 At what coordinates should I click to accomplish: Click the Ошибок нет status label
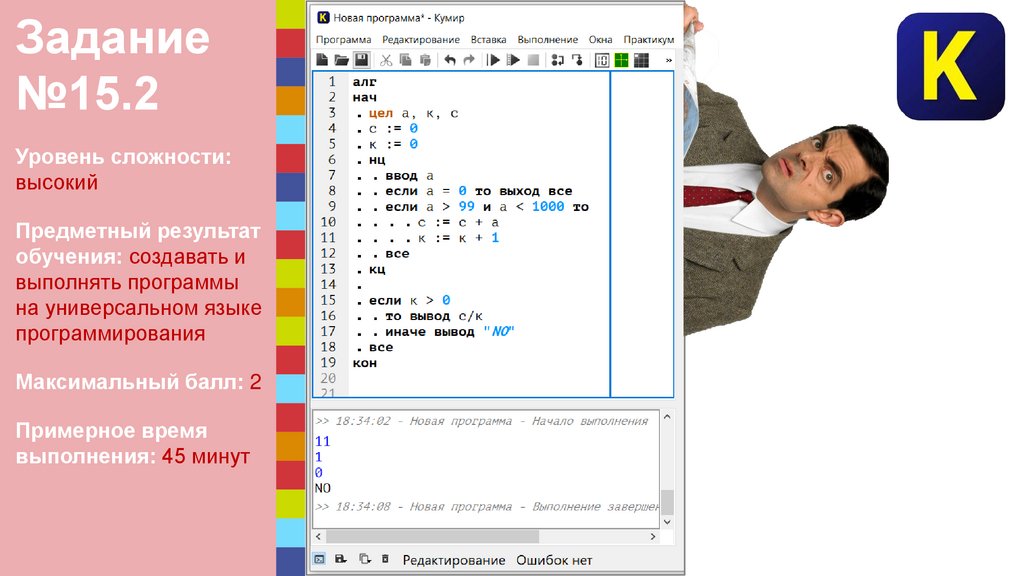pyautogui.click(x=554, y=560)
